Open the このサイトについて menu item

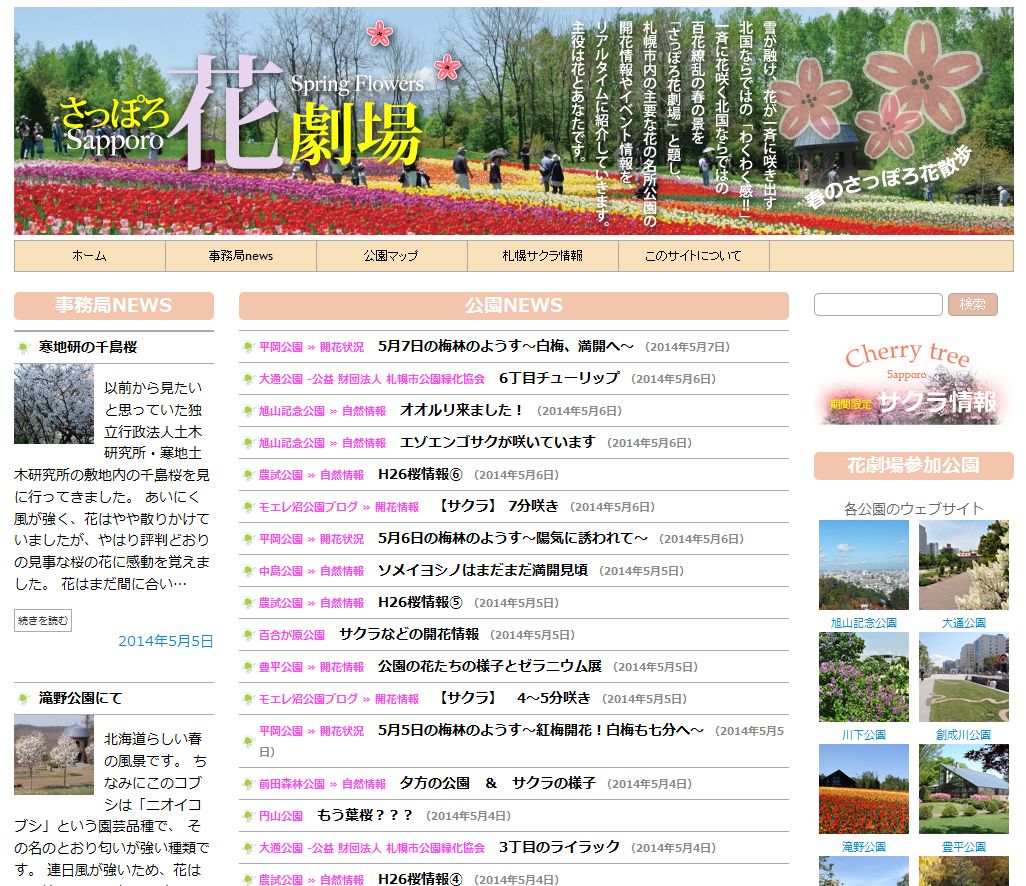(693, 256)
